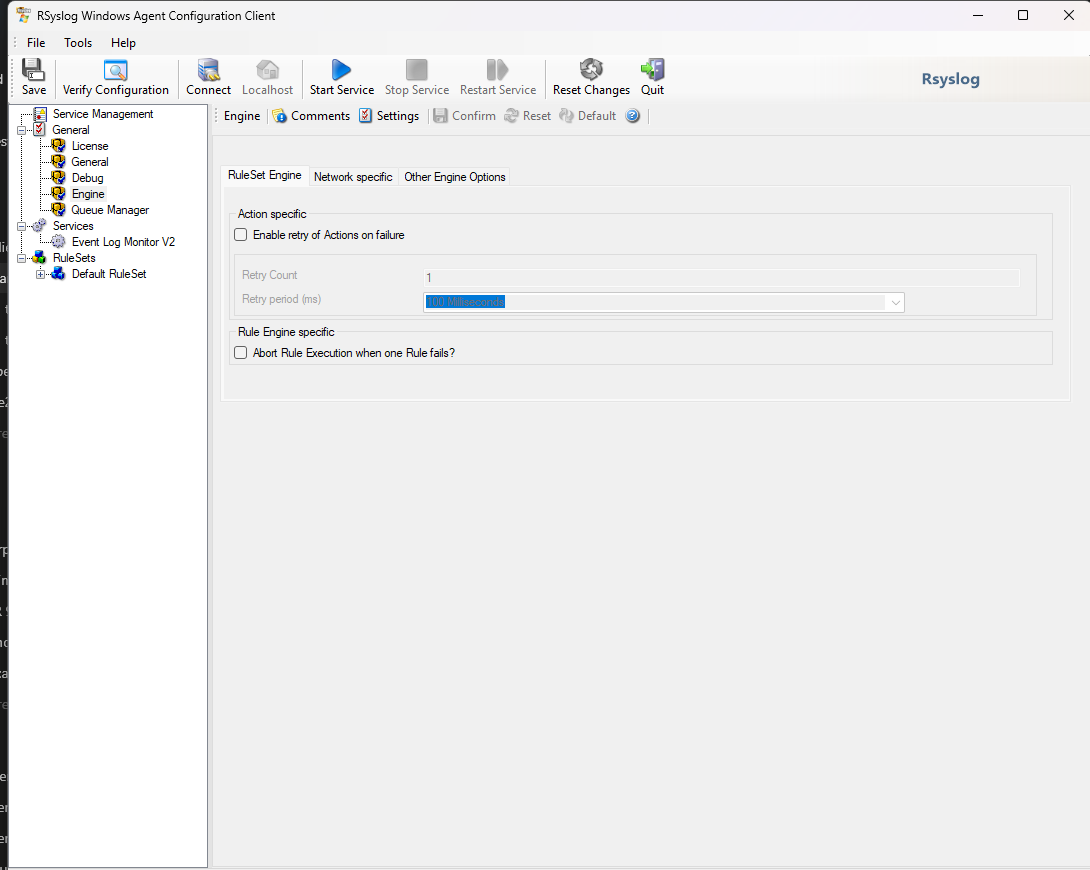Viewport: 1090px width, 870px height.
Task: Collapse the Services tree node
Action: (22, 227)
